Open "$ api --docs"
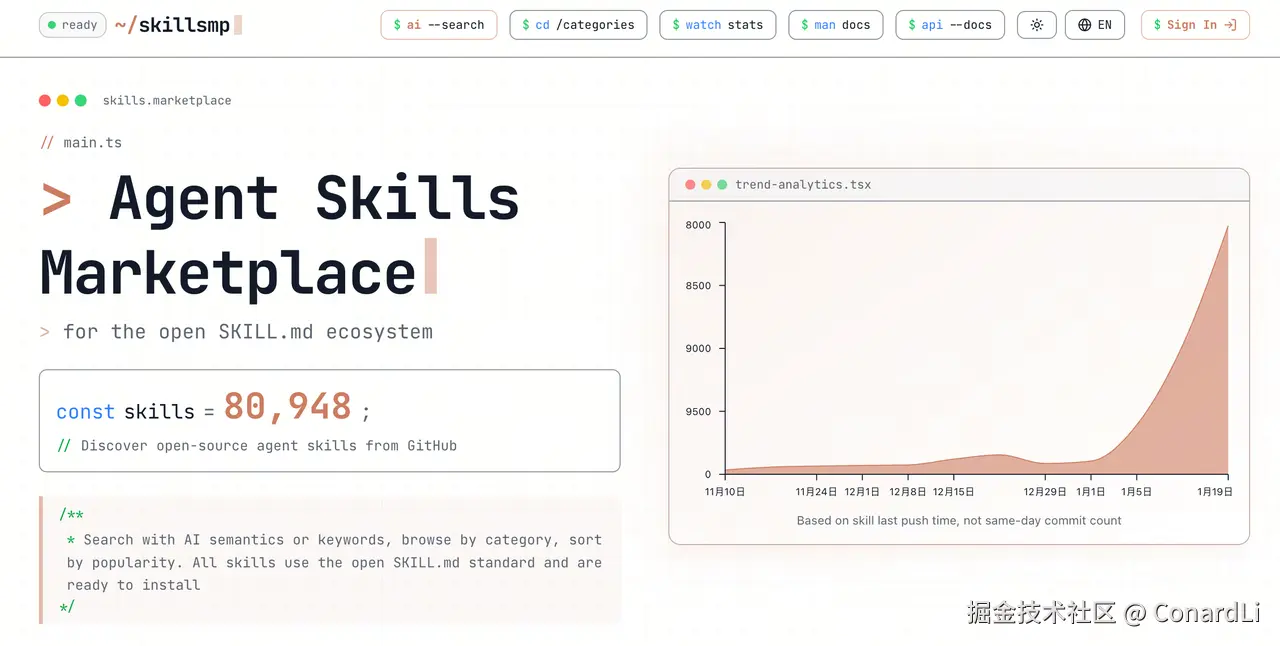1280x646 pixels. pyautogui.click(x=949, y=24)
